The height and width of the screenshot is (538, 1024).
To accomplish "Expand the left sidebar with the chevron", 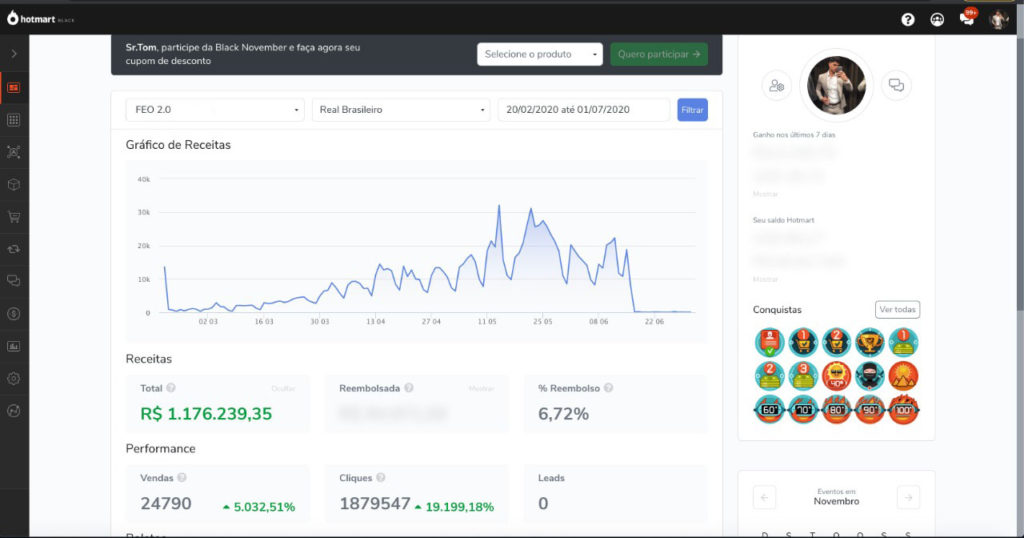I will [x=14, y=53].
